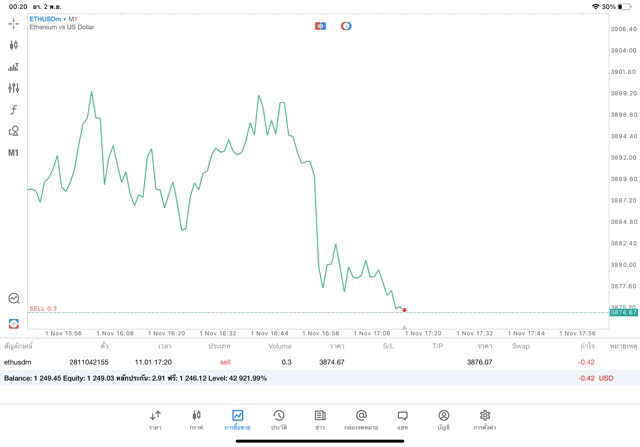Open the กล่องจดหมาย mailbox tab
The image size is (640, 447).
pos(361,419)
